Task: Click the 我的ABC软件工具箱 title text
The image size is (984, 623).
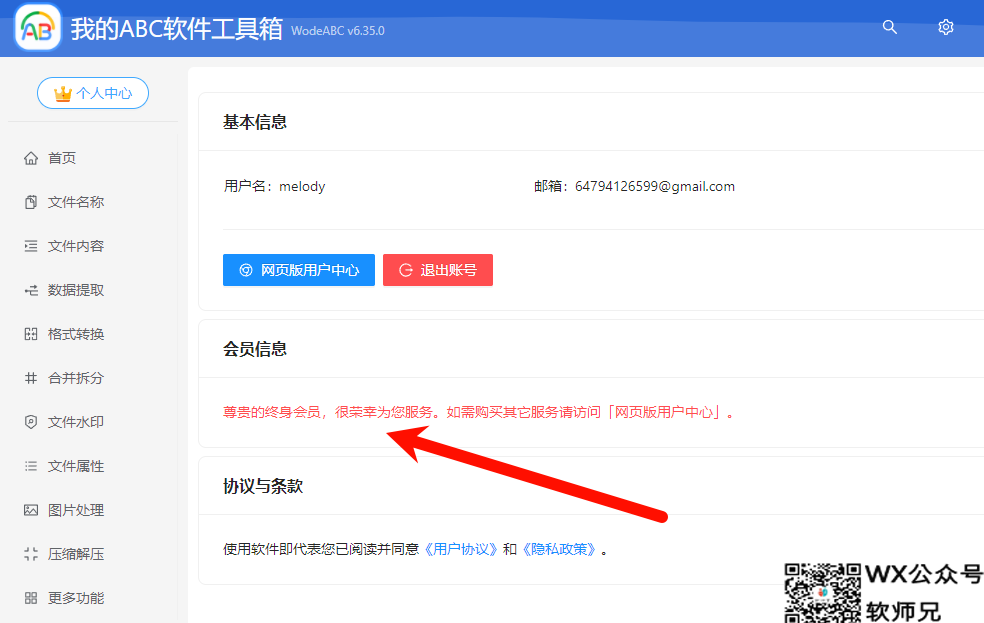Action: point(176,29)
